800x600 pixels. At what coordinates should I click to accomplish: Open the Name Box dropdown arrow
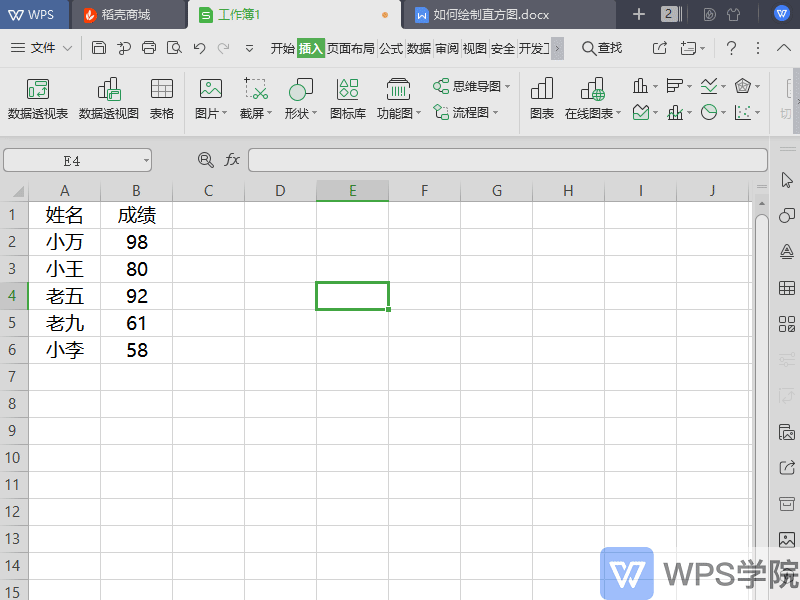click(x=144, y=160)
